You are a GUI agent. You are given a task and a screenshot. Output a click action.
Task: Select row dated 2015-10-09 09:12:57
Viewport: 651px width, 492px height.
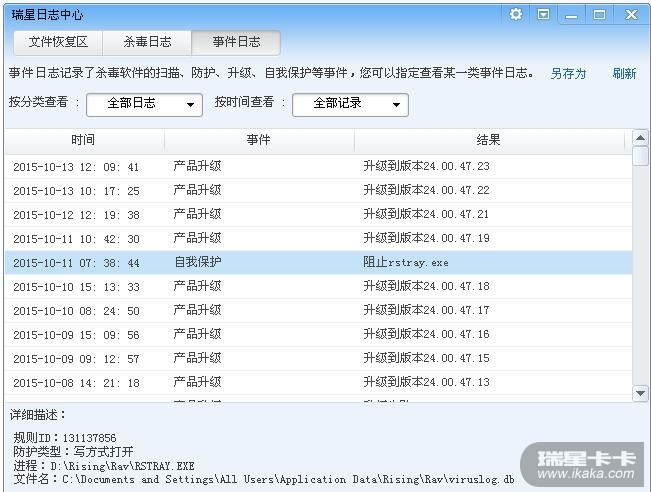point(319,359)
